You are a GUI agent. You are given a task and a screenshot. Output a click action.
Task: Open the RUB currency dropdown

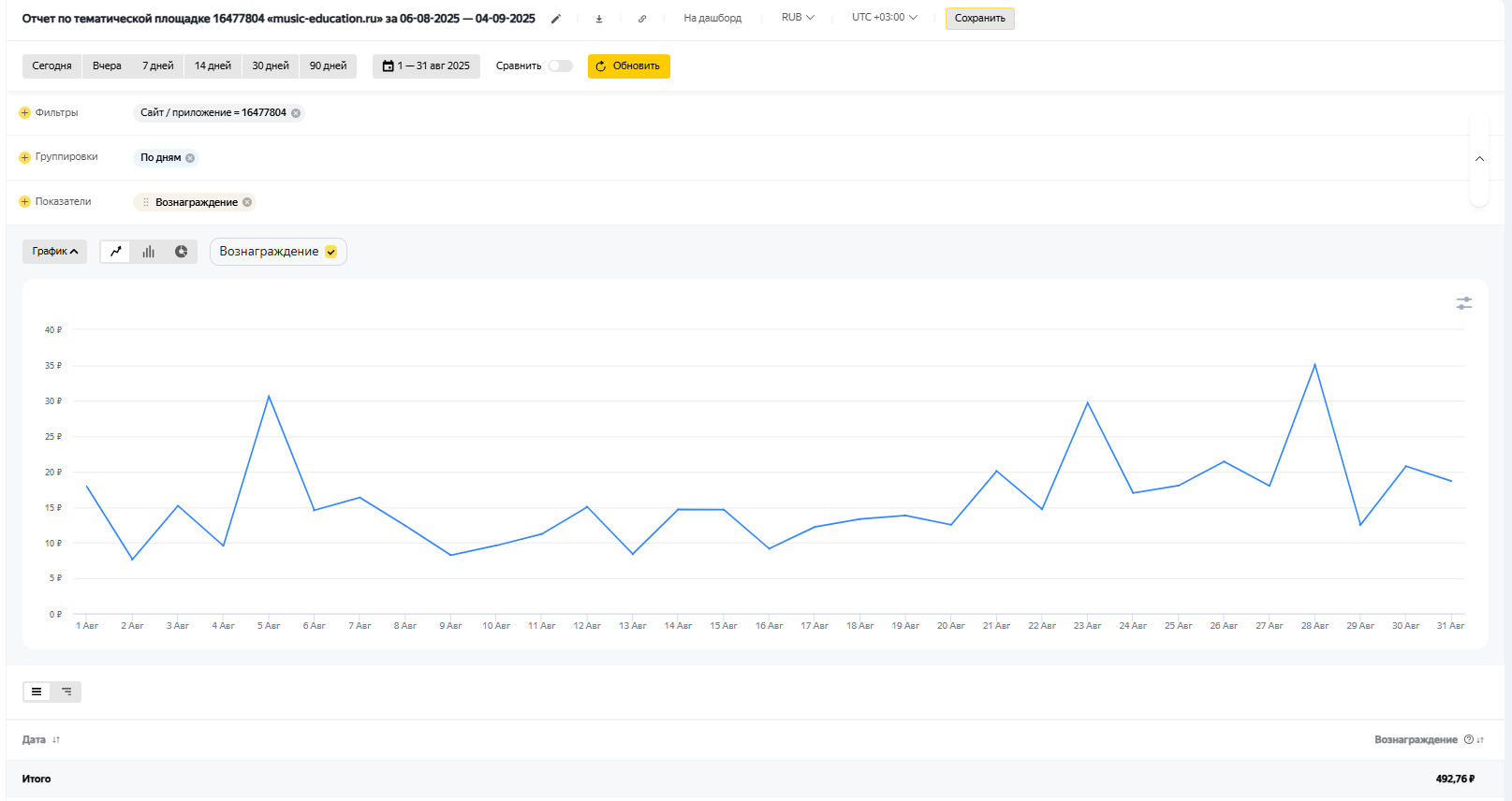798,18
